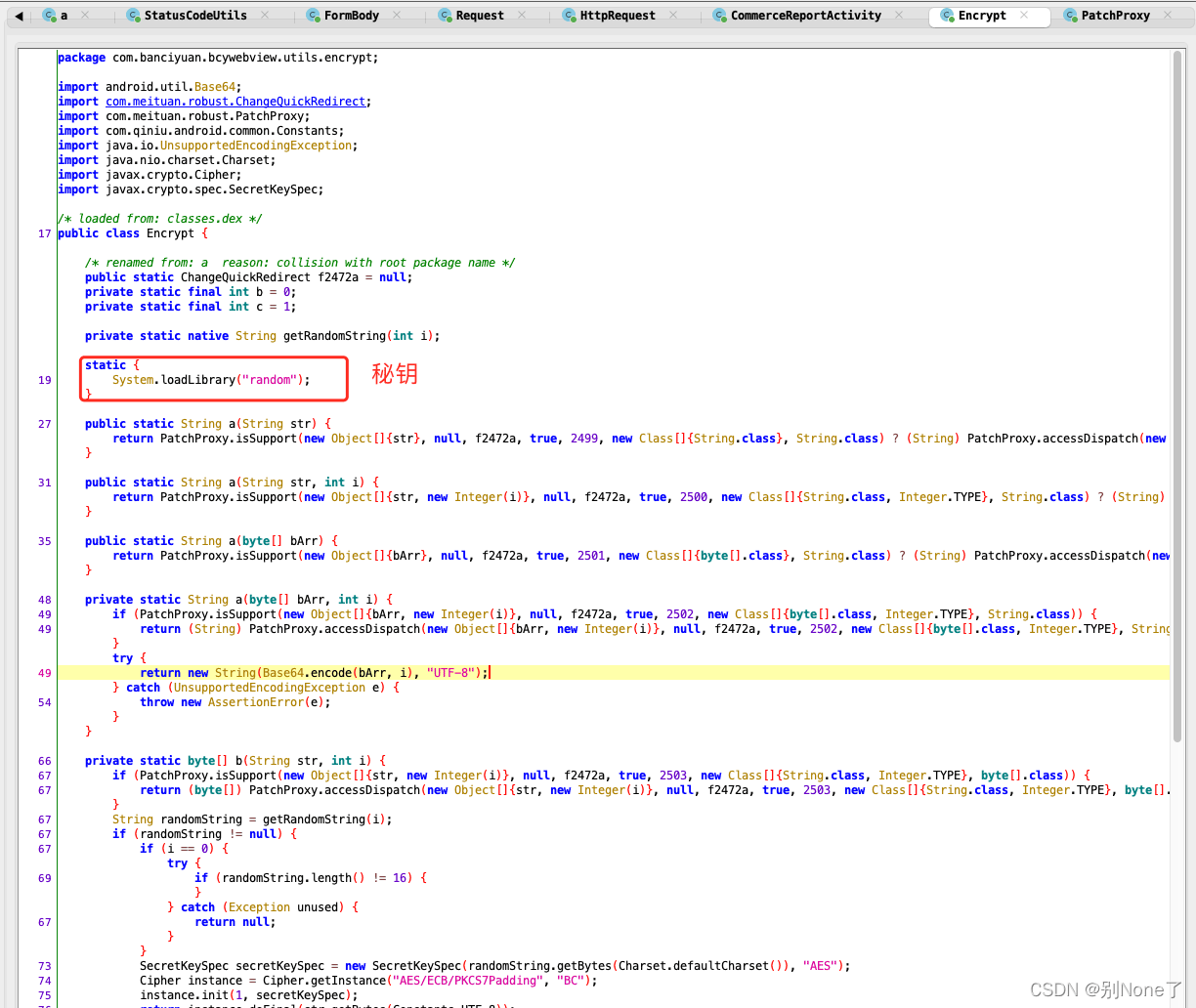Click 'loadLibrary' in the static block
Viewport: 1196px width, 1008px height.
point(197,380)
